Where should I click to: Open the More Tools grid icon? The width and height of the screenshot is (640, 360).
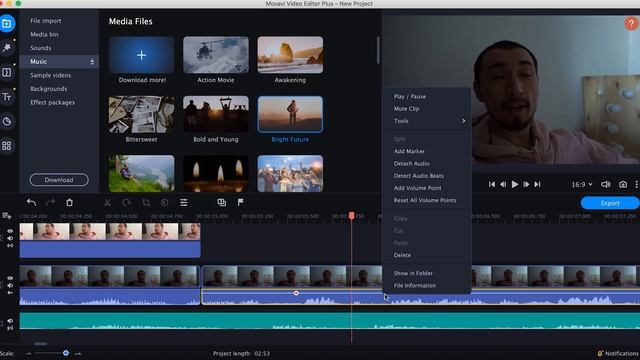(7, 146)
